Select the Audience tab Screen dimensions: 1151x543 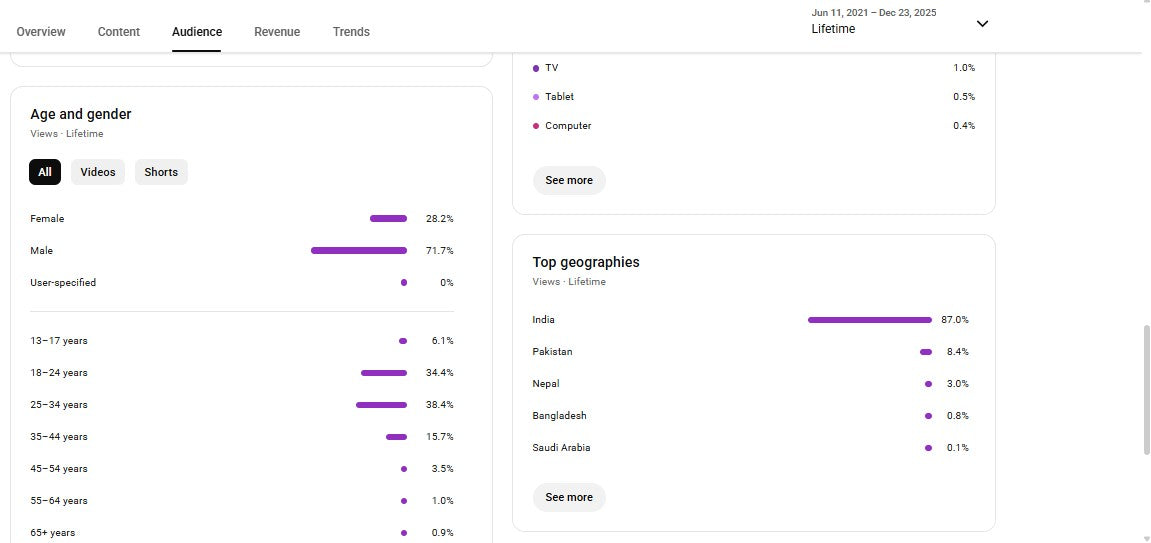pos(197,32)
